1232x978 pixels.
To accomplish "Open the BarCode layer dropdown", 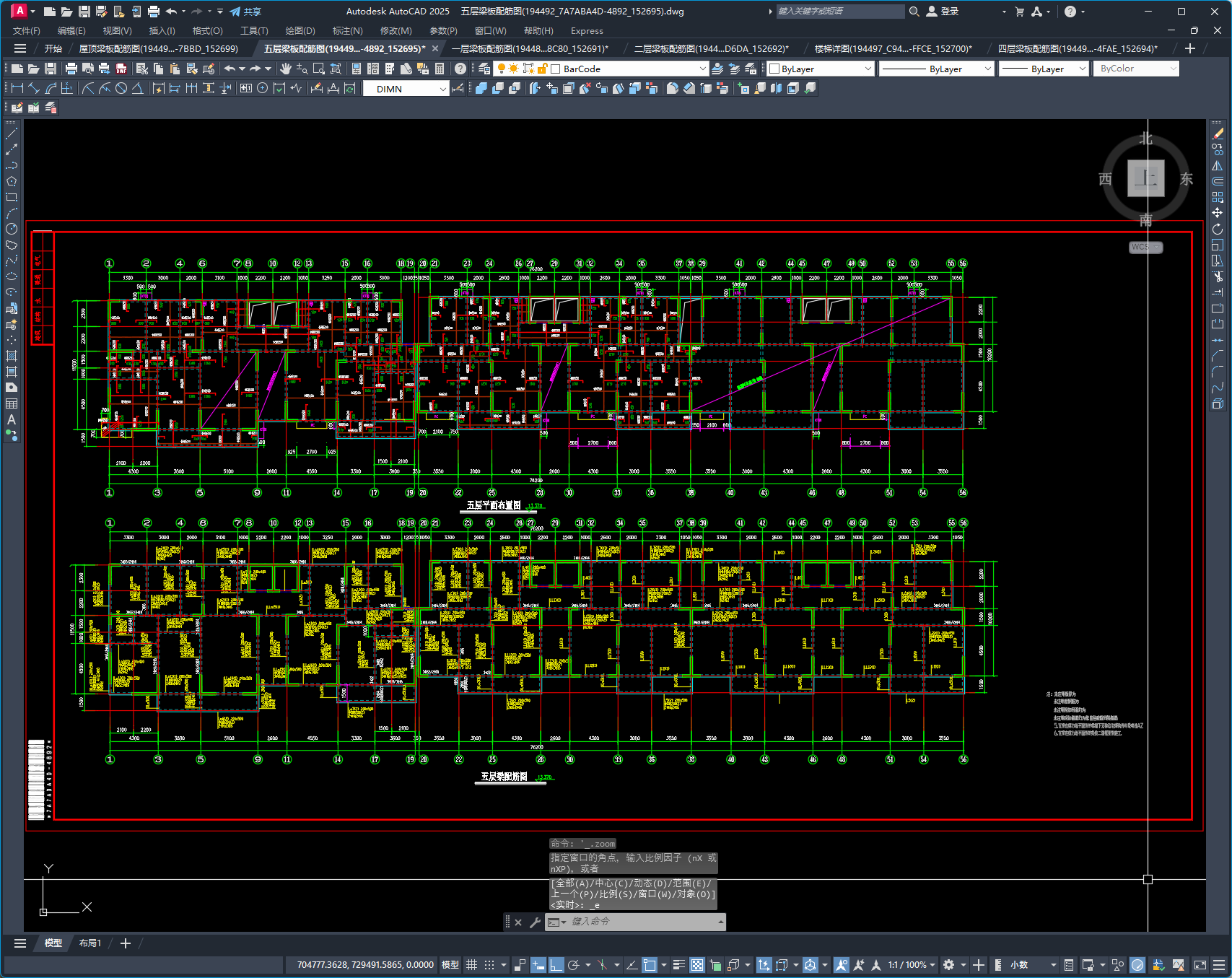I will [629, 69].
